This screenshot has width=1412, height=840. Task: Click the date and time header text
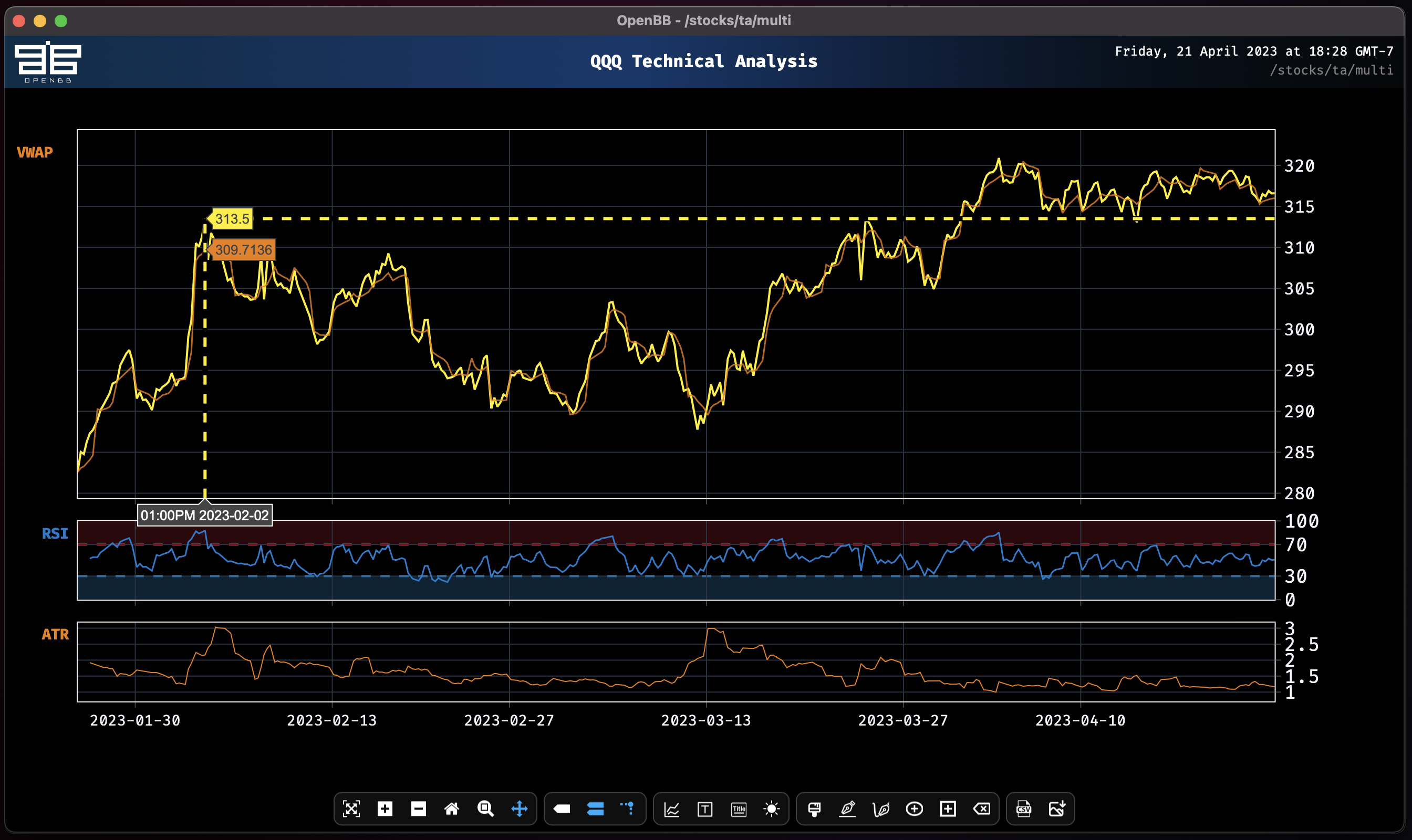coord(1254,51)
